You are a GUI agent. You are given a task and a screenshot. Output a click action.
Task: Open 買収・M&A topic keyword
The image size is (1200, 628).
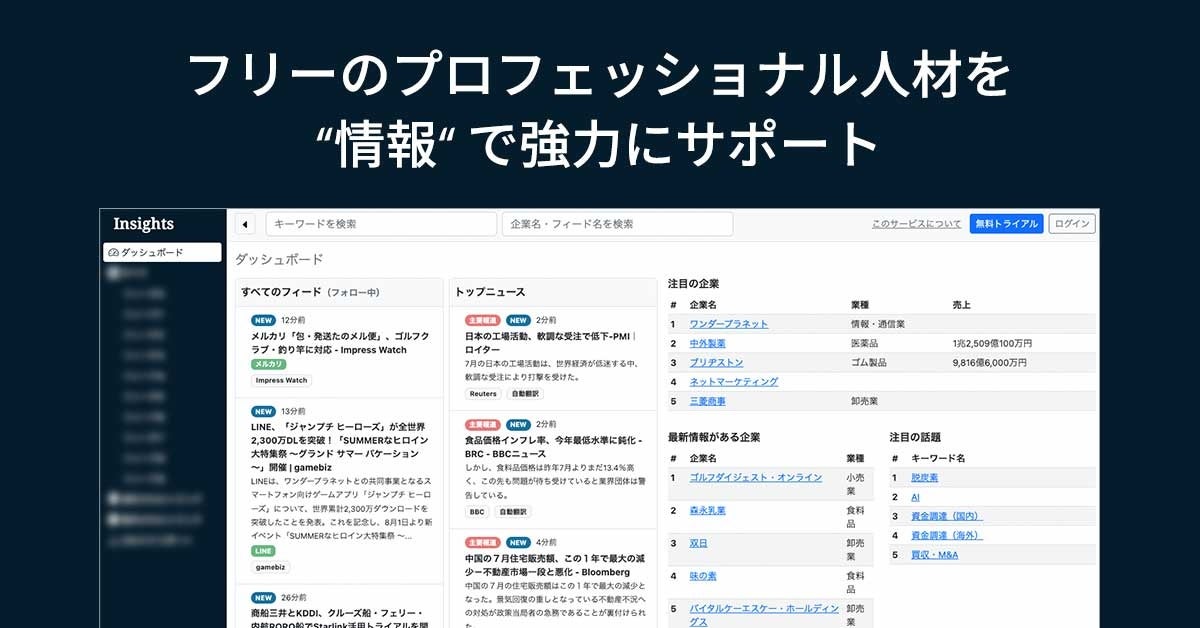coord(934,554)
